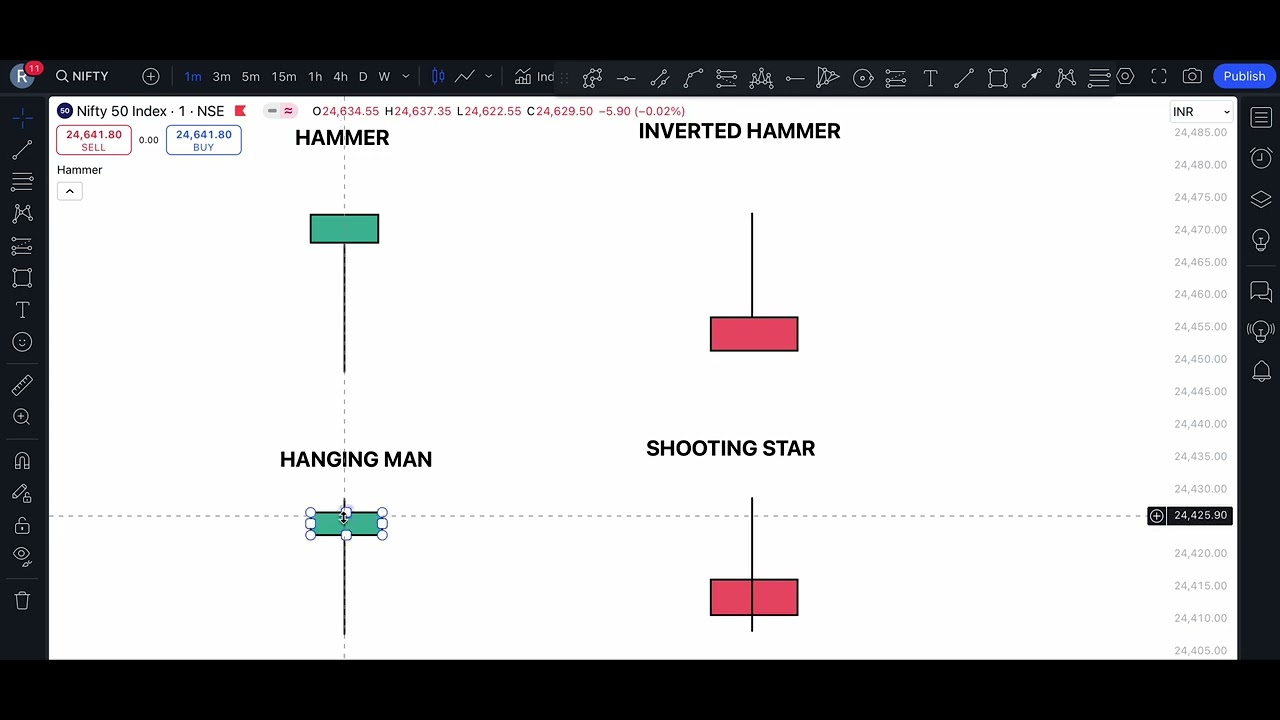Pick the text tool in top drawing toolbar
Image resolution: width=1280 pixels, height=720 pixels.
click(930, 77)
